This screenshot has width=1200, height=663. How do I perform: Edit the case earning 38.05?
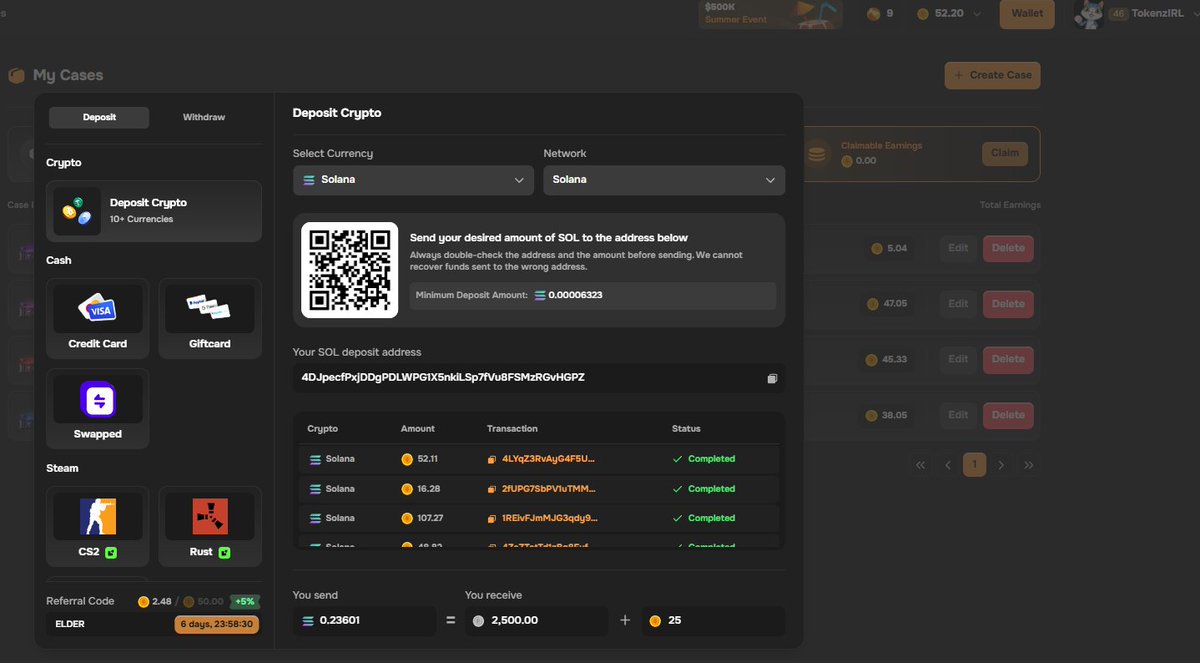pyautogui.click(x=958, y=415)
